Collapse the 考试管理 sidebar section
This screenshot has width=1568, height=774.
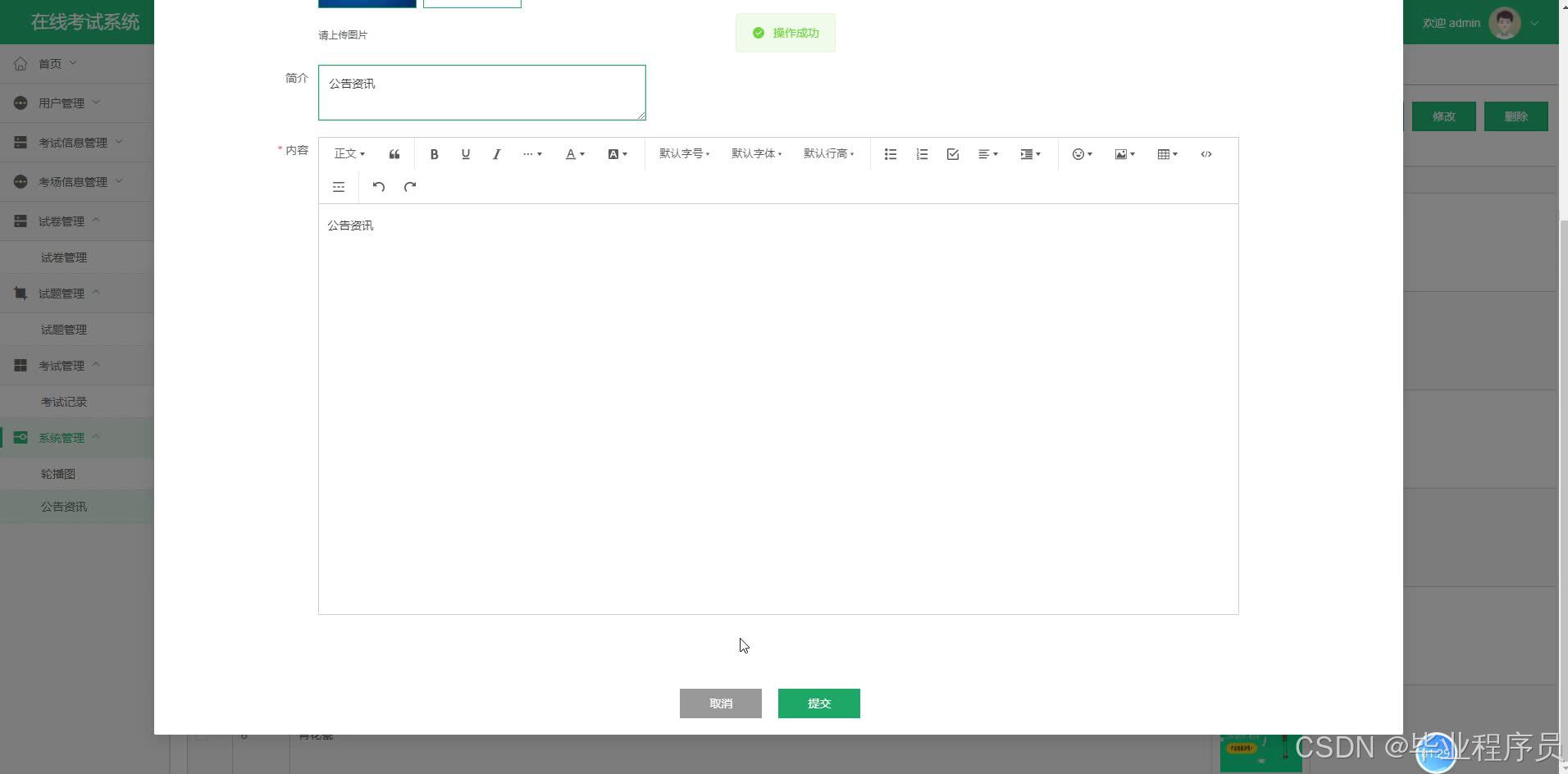[x=77, y=365]
